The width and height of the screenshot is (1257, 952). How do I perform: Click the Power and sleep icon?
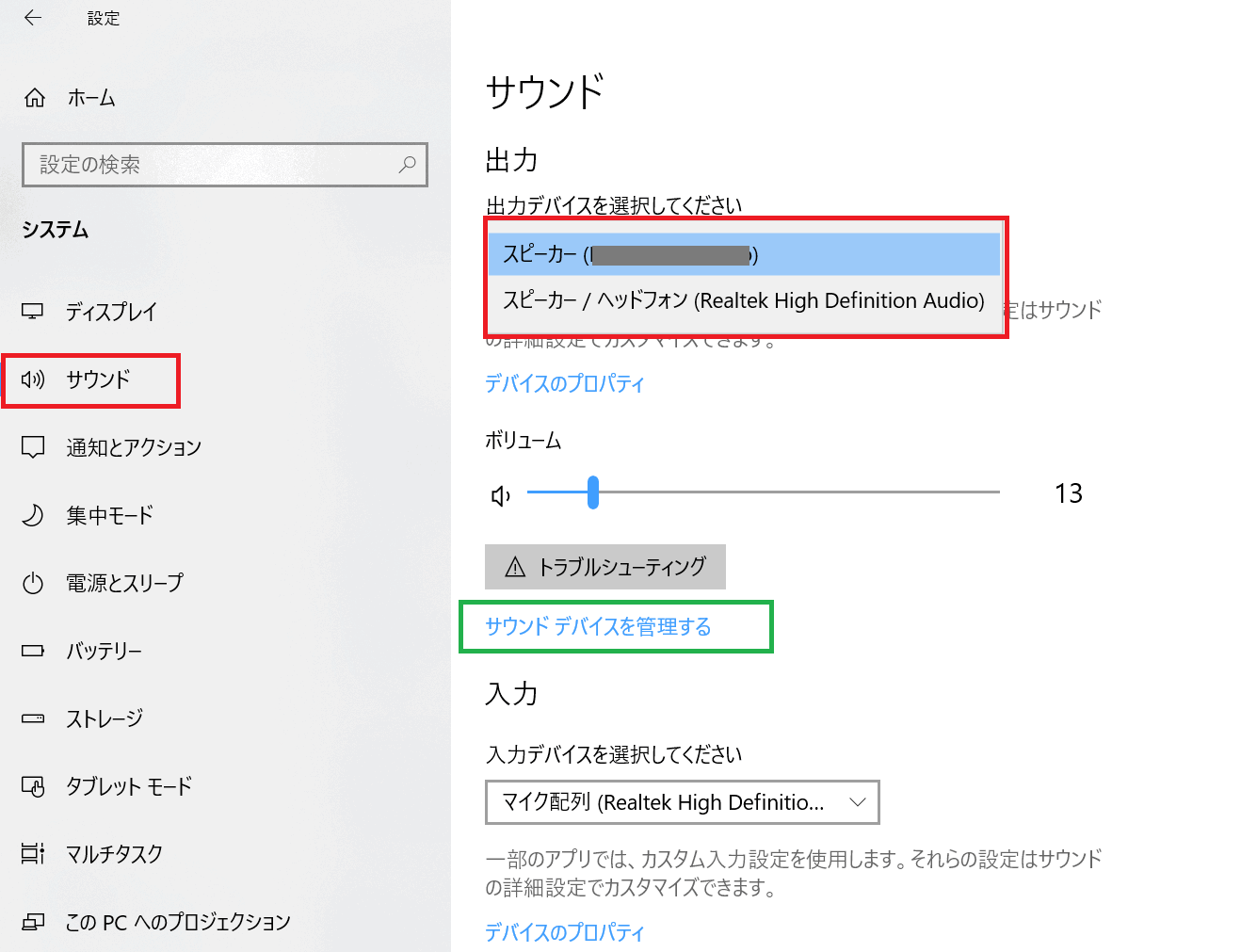[33, 583]
